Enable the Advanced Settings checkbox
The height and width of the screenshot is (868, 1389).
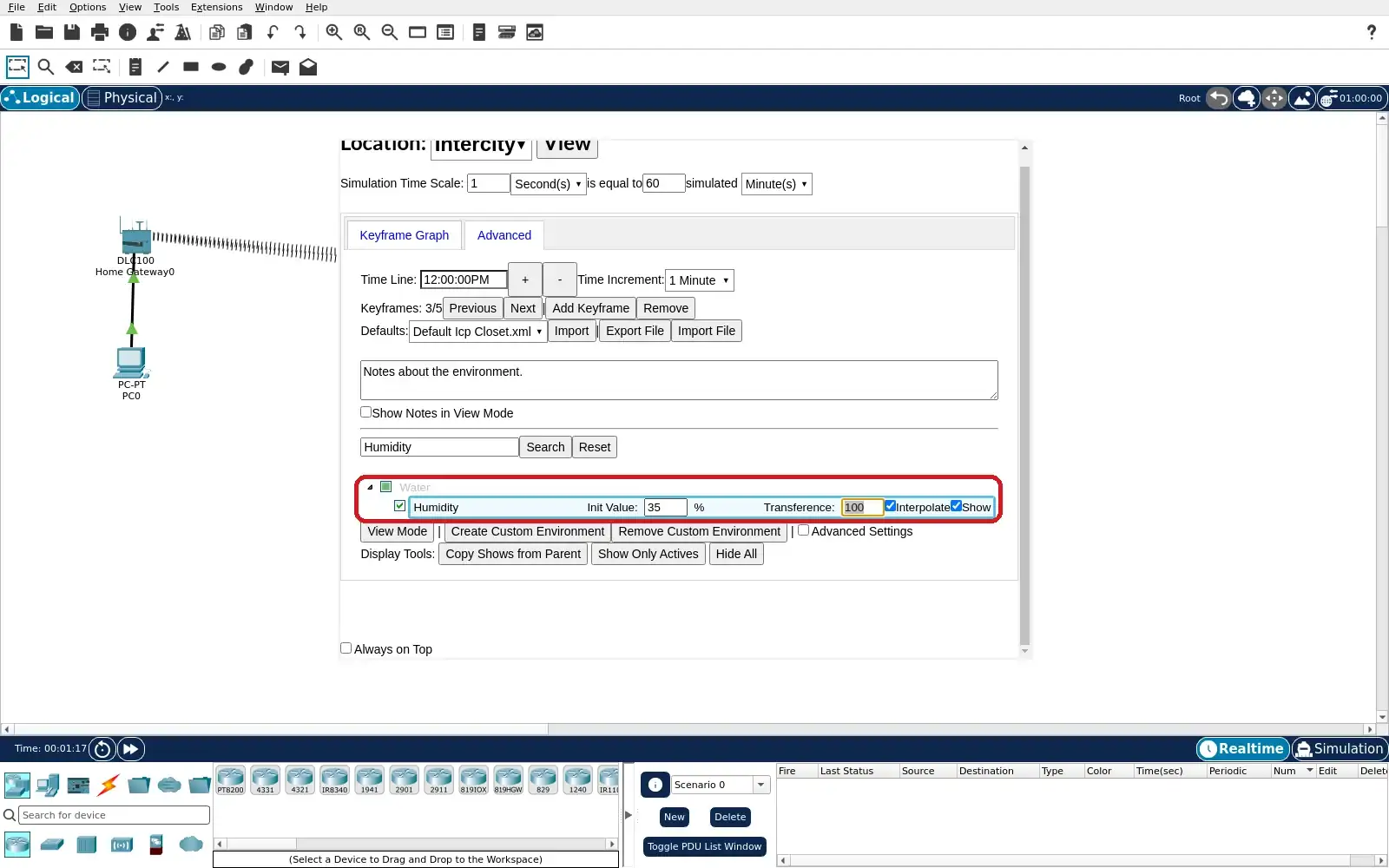803,530
